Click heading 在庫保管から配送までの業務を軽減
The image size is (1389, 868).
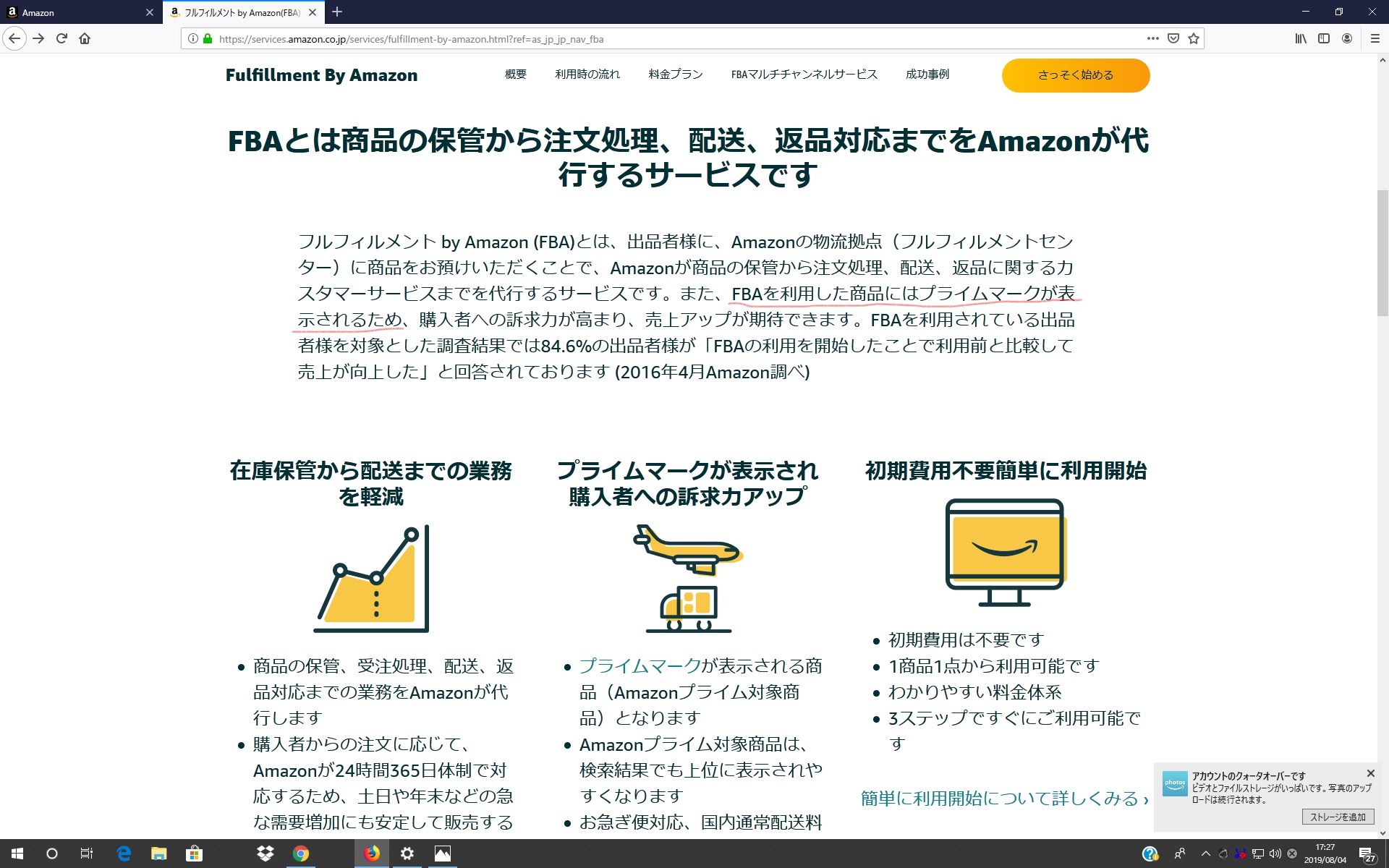coord(371,483)
